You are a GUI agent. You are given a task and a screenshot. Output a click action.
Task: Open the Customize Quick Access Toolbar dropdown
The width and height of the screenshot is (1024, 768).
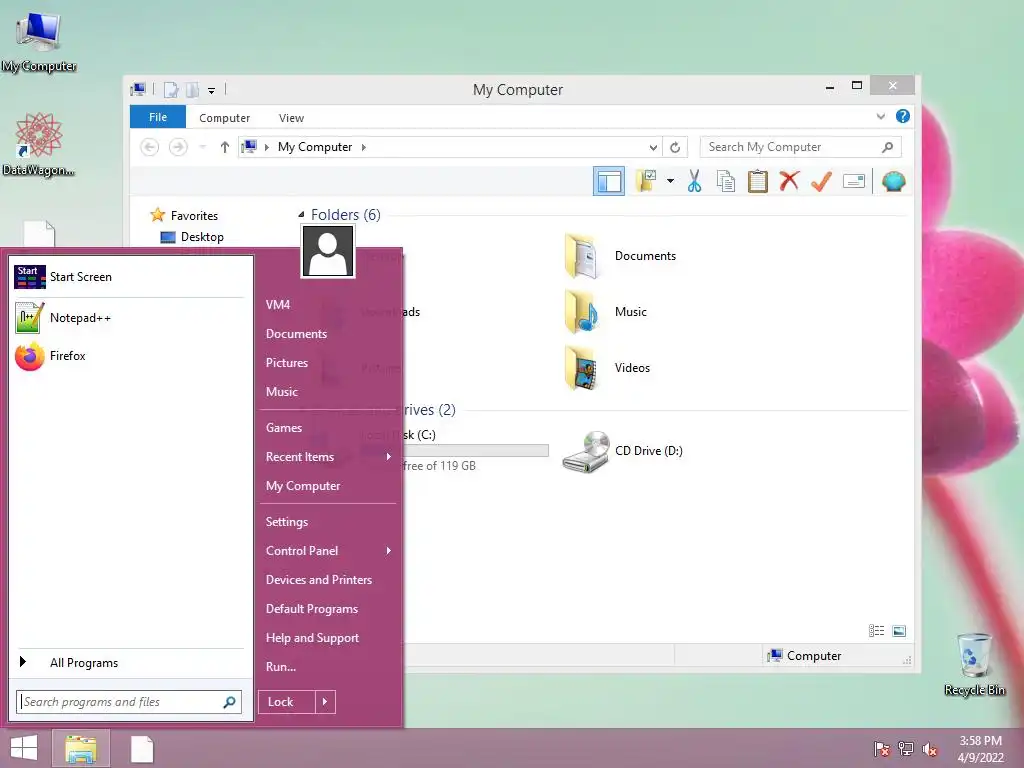coord(212,90)
